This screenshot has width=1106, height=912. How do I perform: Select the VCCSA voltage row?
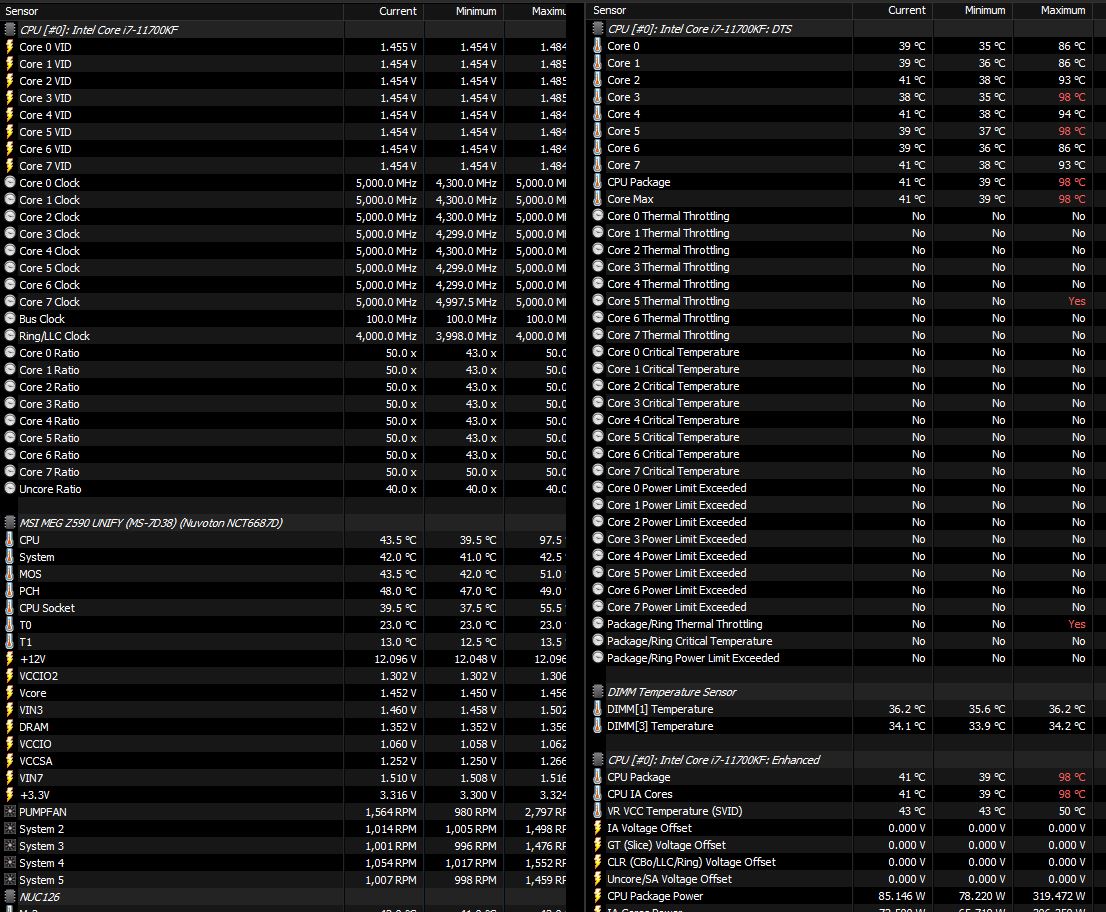283,761
